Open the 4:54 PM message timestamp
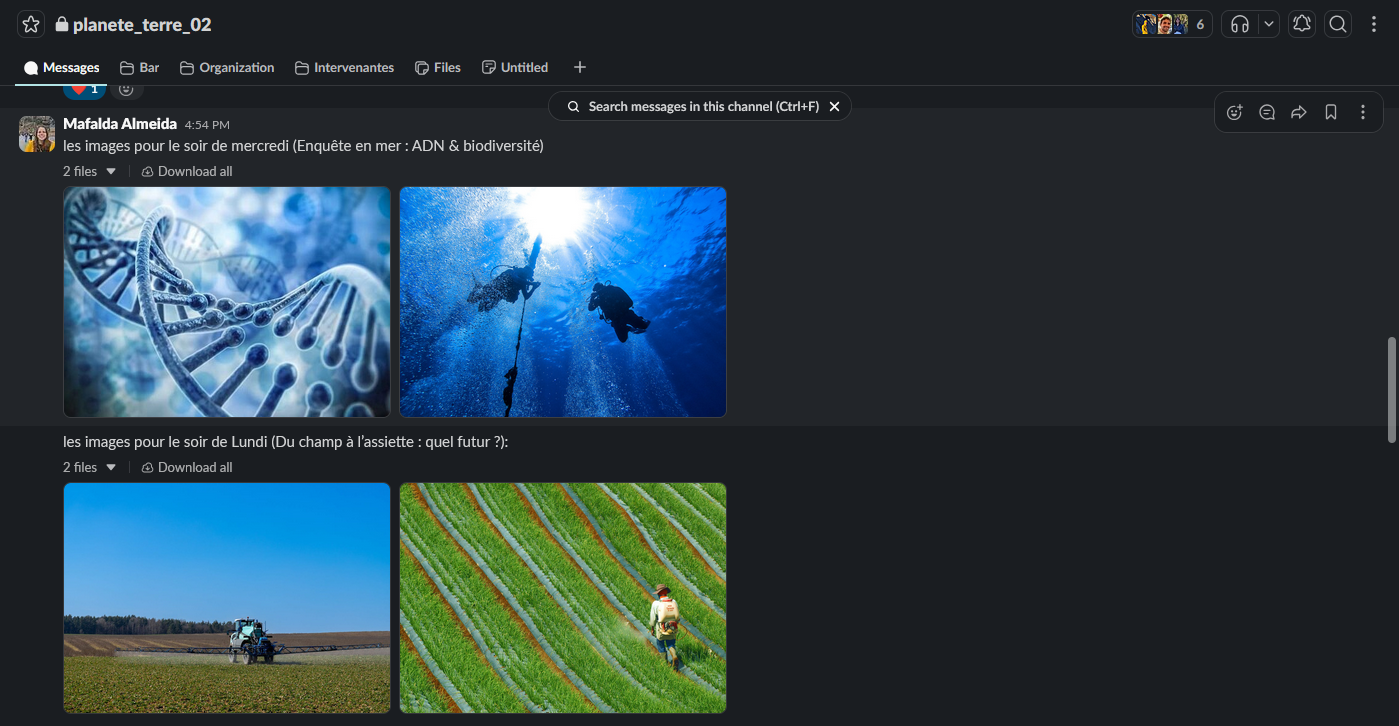 [x=207, y=125]
